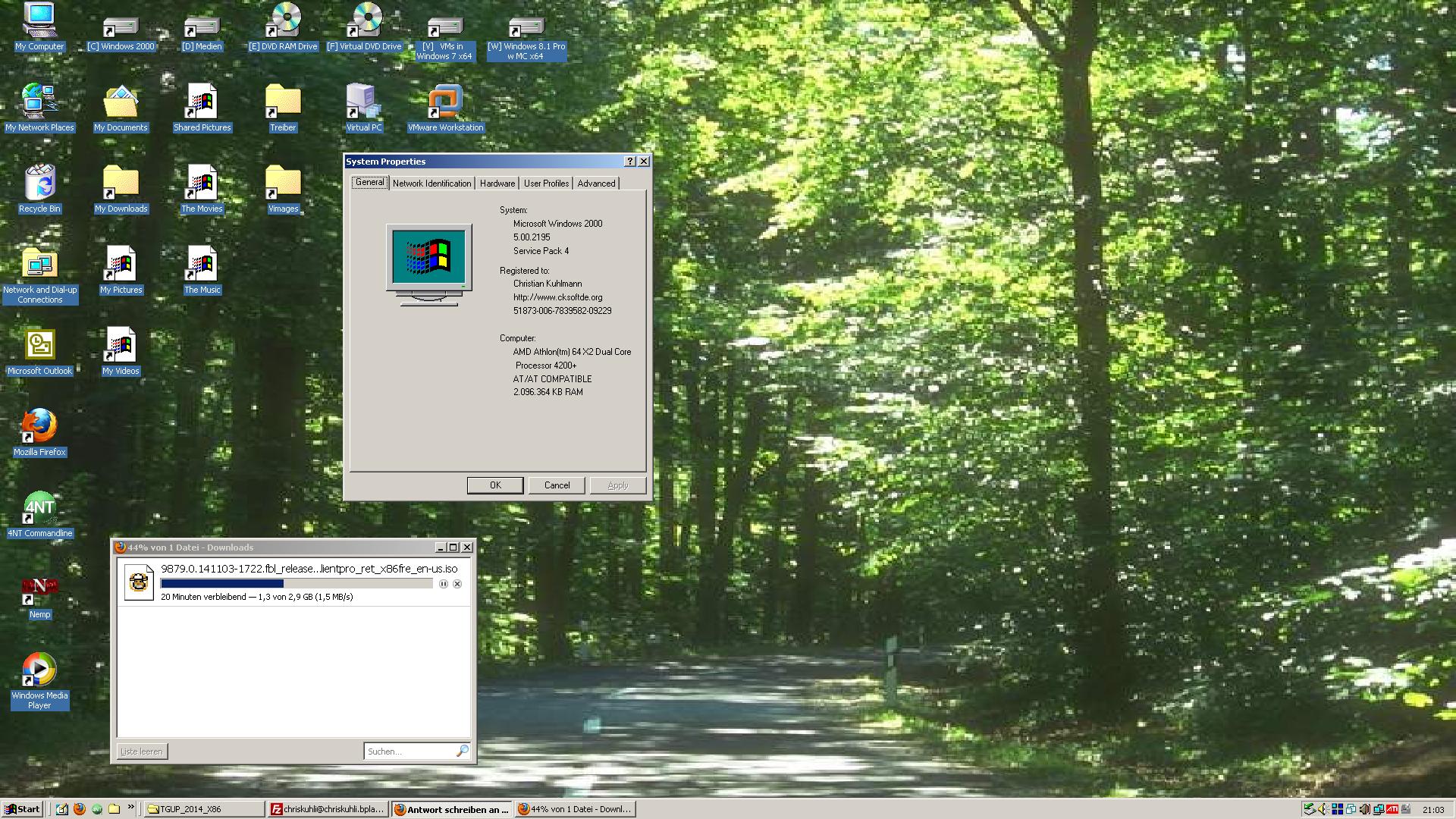Cancel the ISO download with the X icon
The height and width of the screenshot is (819, 1456).
(457, 584)
